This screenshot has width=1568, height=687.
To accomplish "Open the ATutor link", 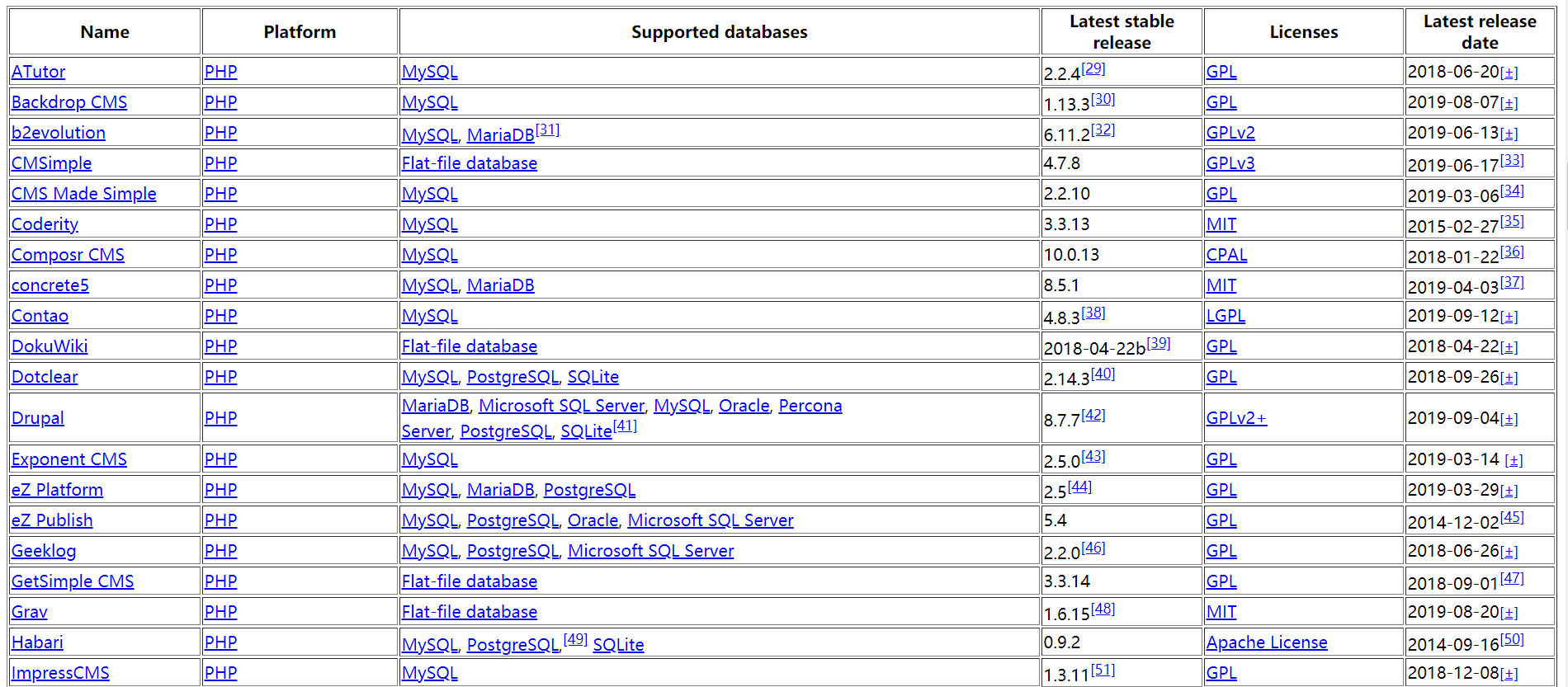I will point(38,72).
